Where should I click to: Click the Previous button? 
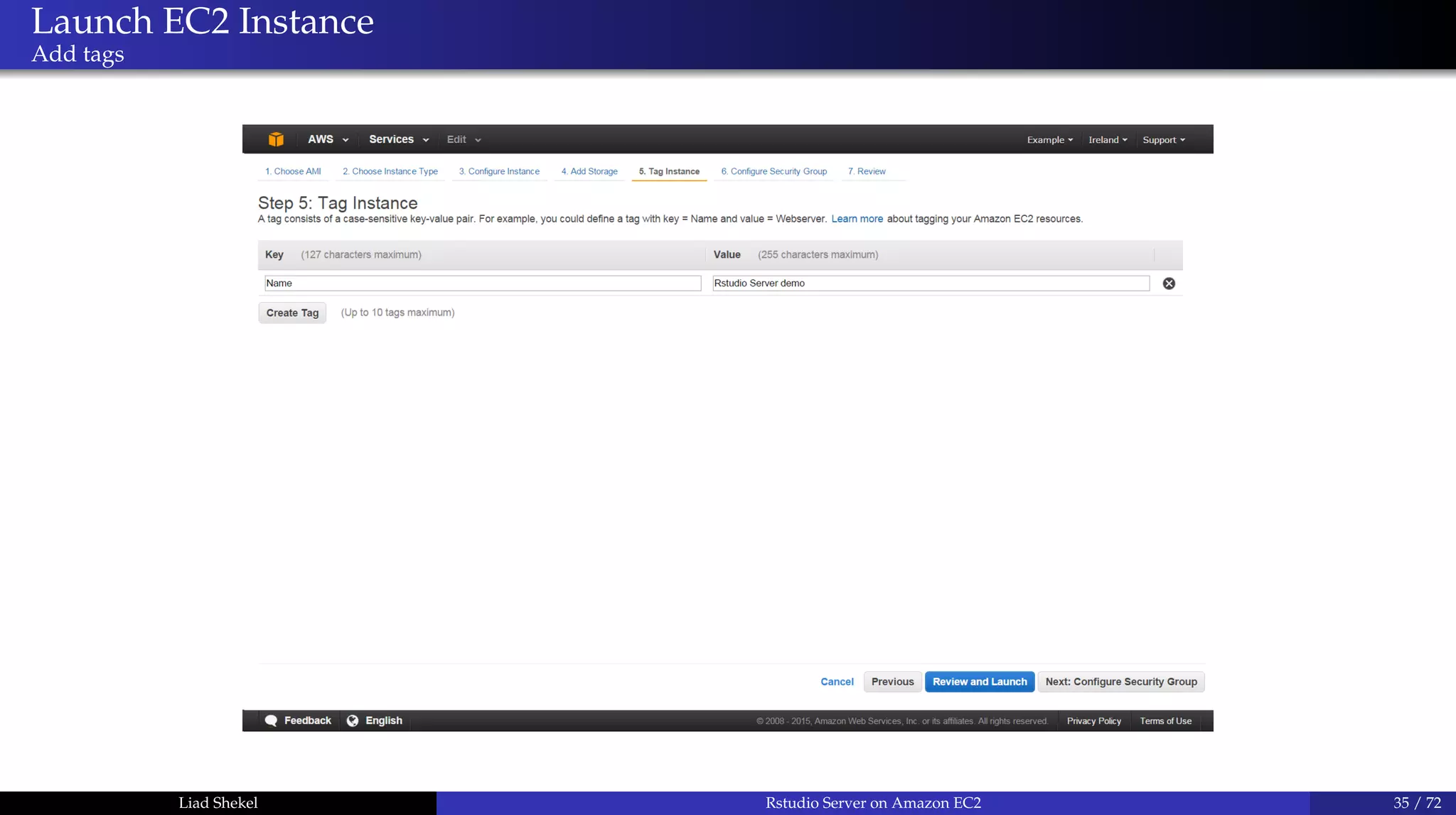[893, 681]
